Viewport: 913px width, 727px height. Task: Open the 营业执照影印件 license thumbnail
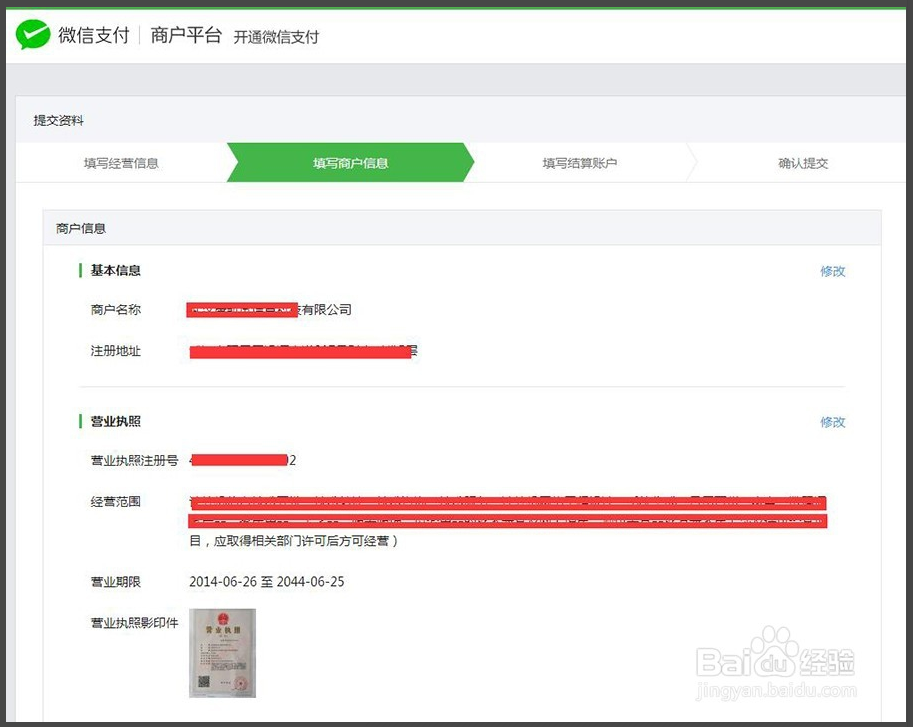pos(223,652)
